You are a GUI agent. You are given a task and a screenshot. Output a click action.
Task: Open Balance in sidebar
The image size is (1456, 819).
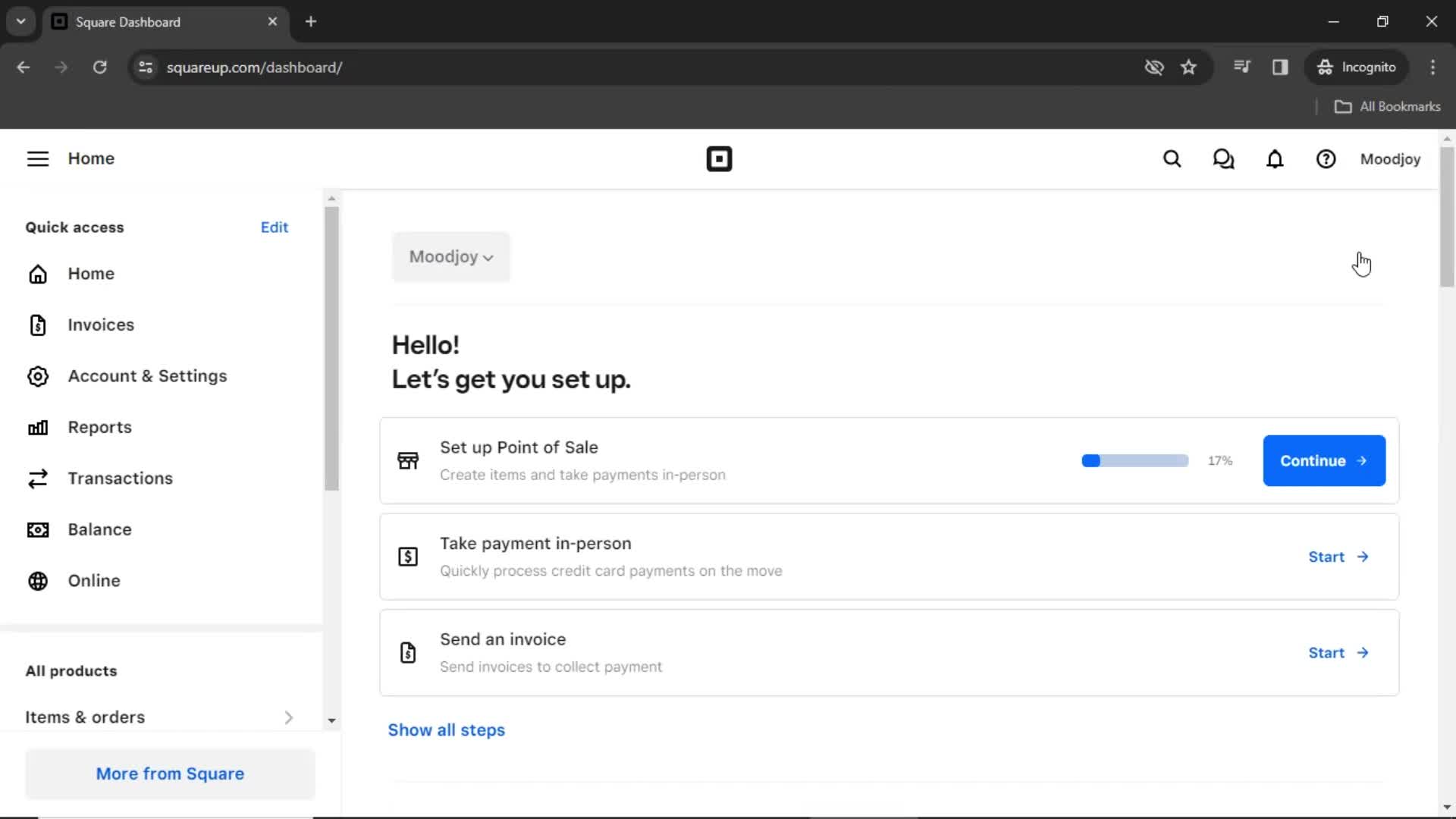click(99, 529)
